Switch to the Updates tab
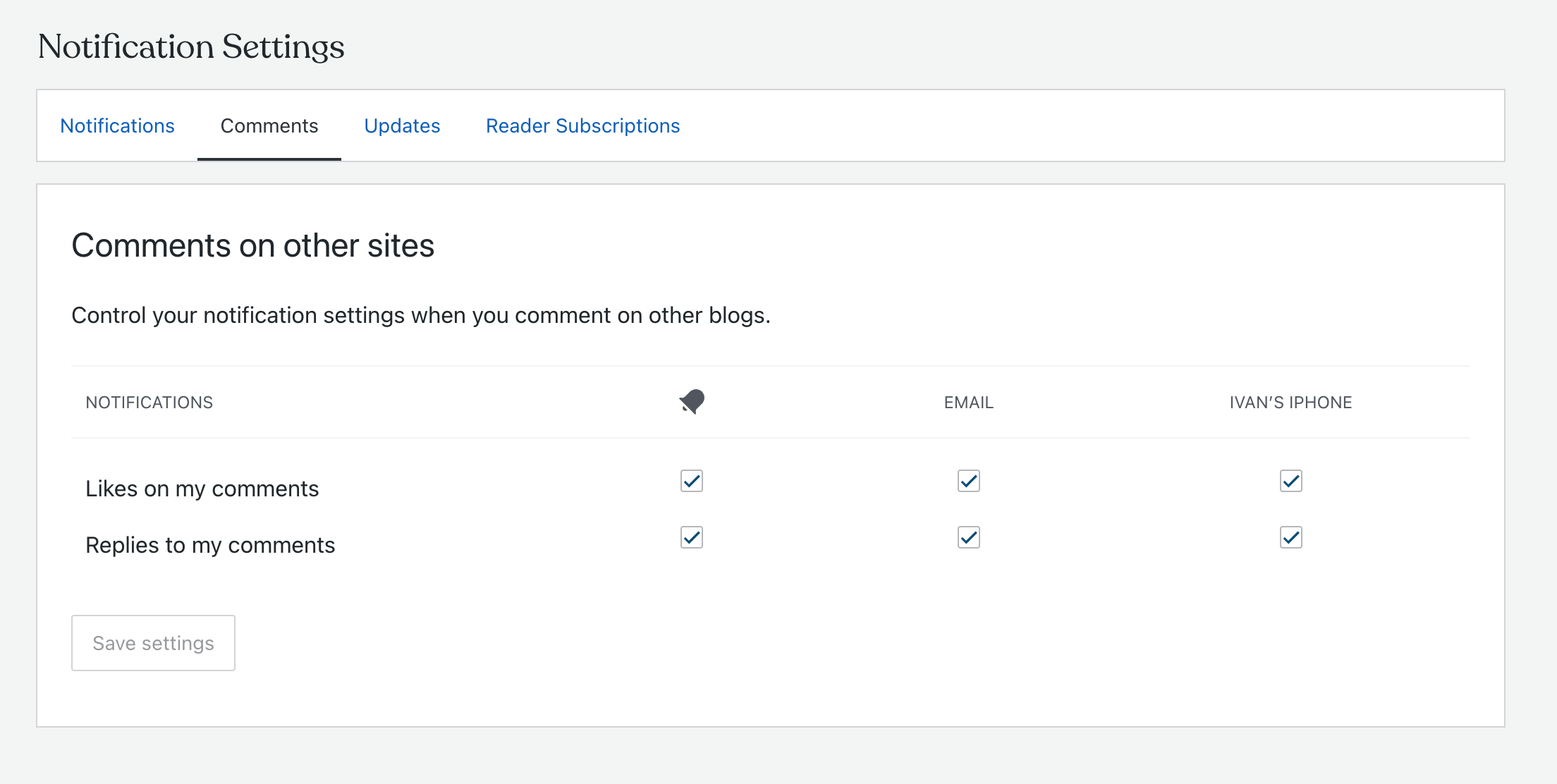The height and width of the screenshot is (784, 1557). pos(402,125)
